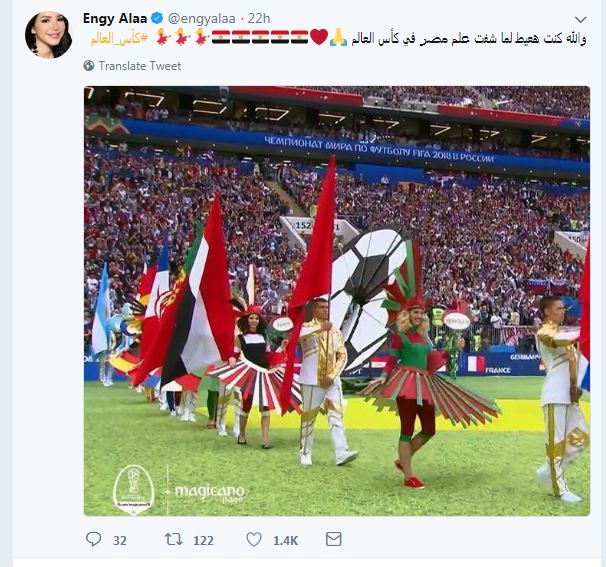This screenshot has width=606, height=567.
Task: Click the globe icon beside Translate Tweet
Action: [x=89, y=66]
